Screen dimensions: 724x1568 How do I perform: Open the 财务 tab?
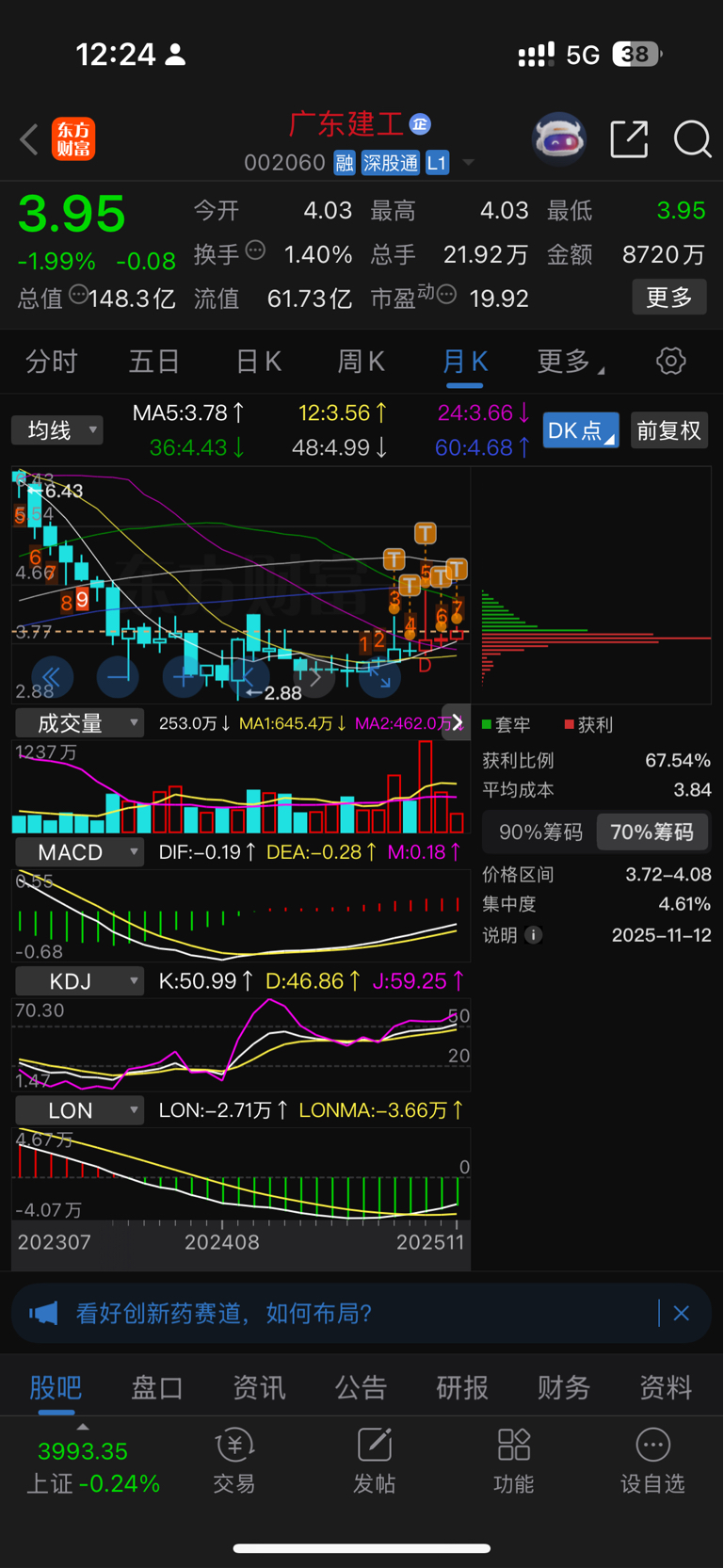pos(564,1387)
